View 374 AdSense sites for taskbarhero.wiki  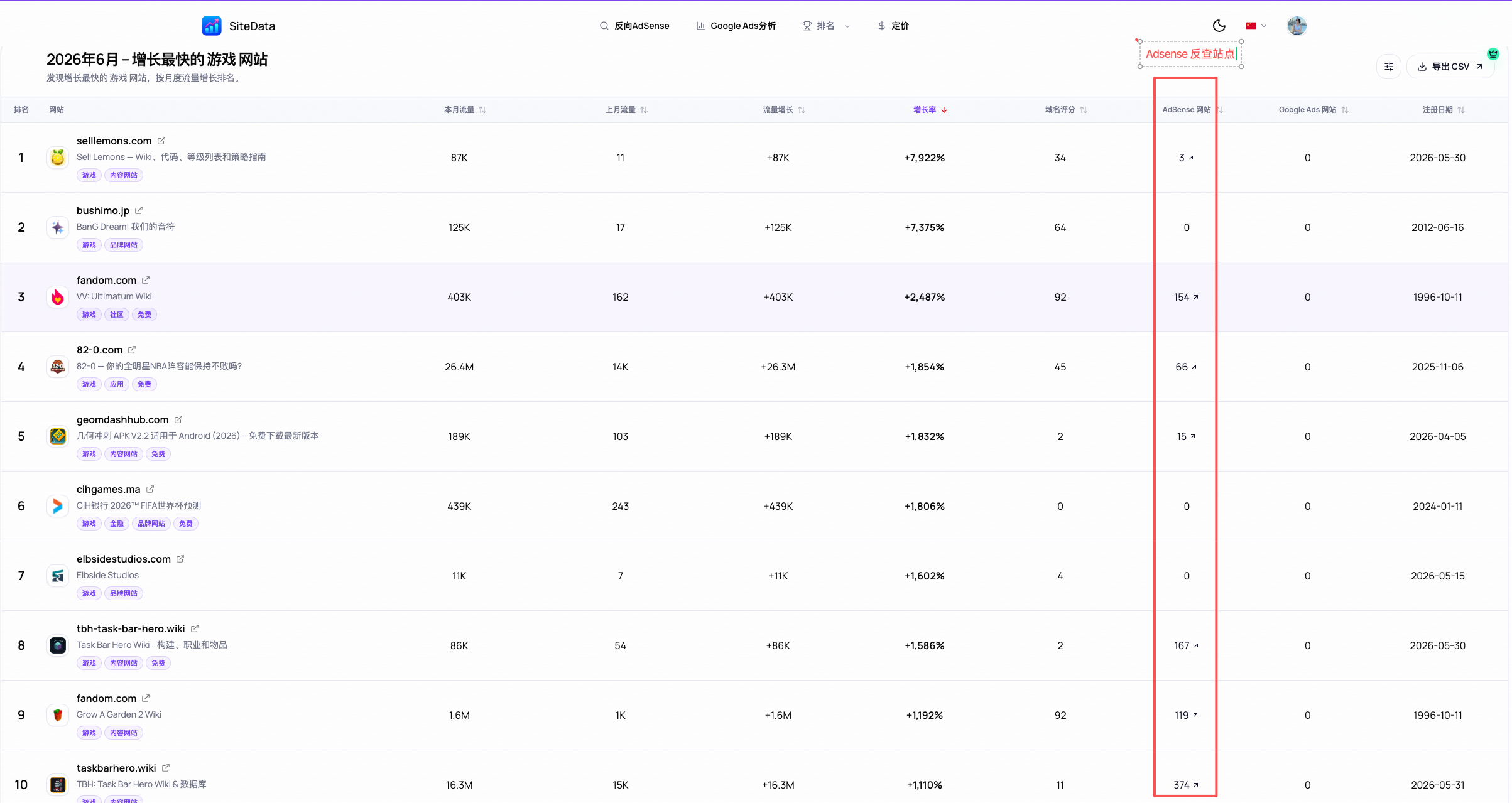click(1186, 785)
